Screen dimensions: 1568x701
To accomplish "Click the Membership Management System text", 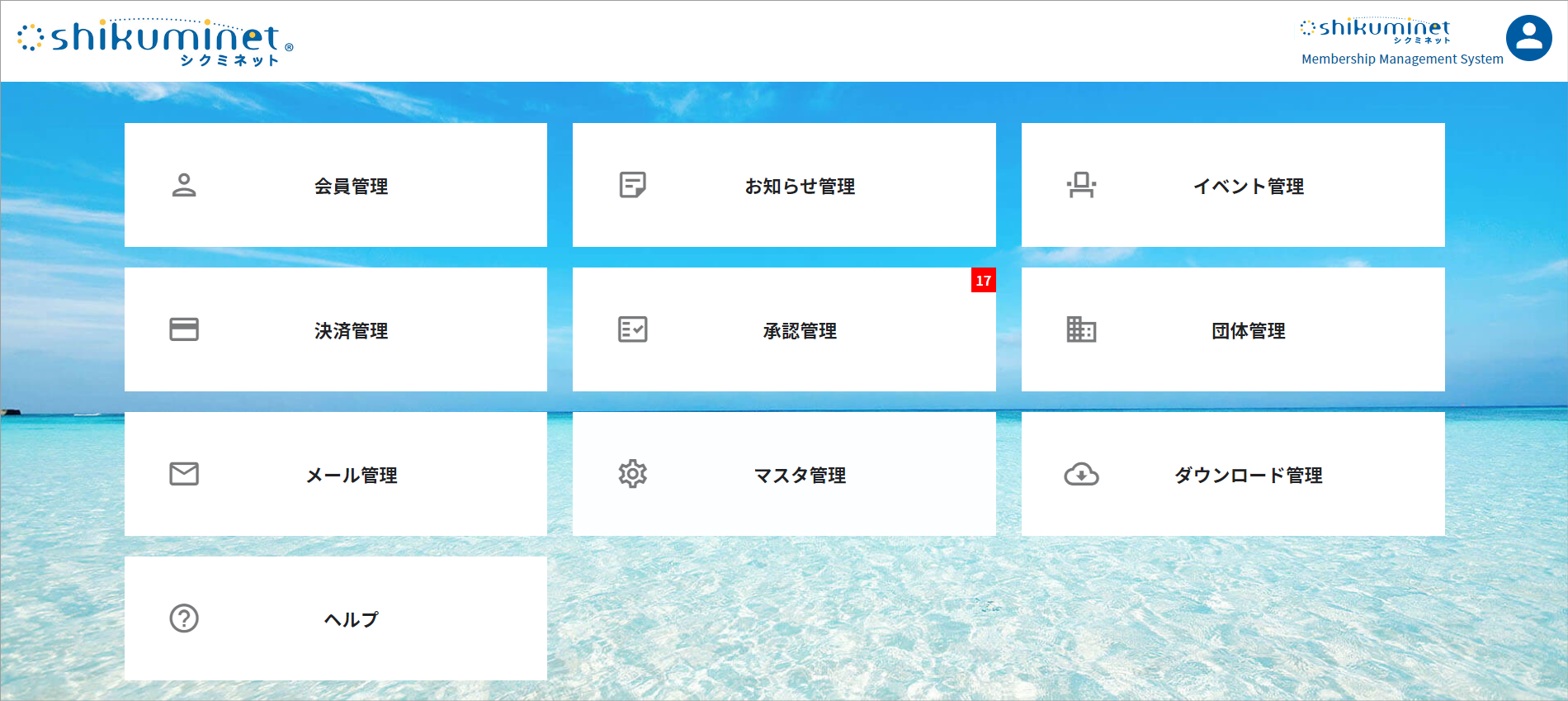I will (1402, 59).
